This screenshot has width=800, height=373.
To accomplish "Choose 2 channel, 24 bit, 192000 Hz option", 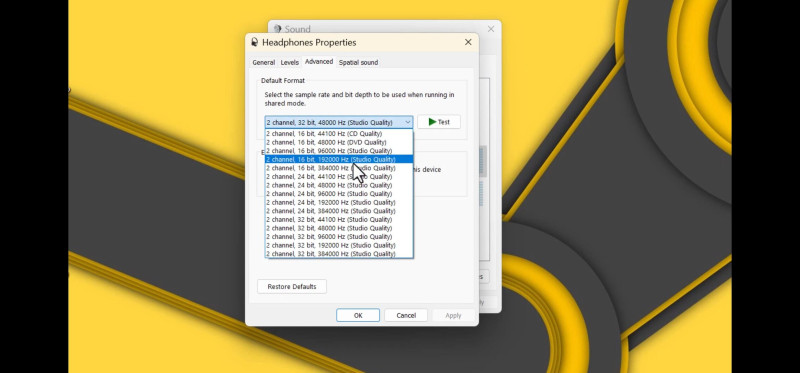I will (339, 203).
